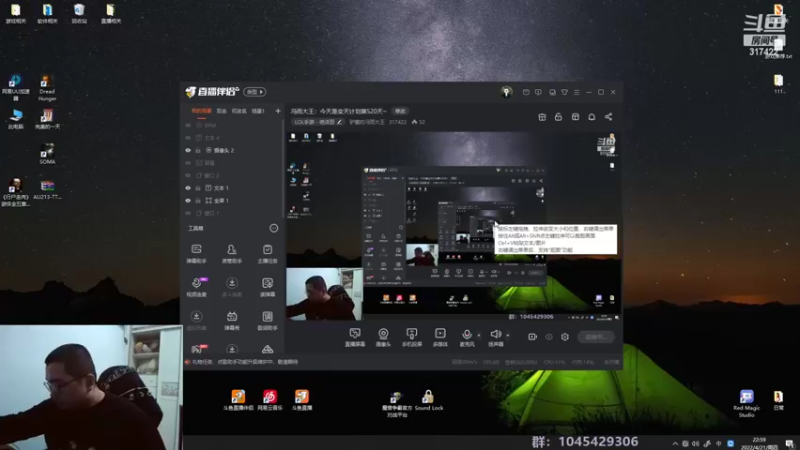
Task: Switch to the 我的场景 scene tab
Action: pos(201,111)
